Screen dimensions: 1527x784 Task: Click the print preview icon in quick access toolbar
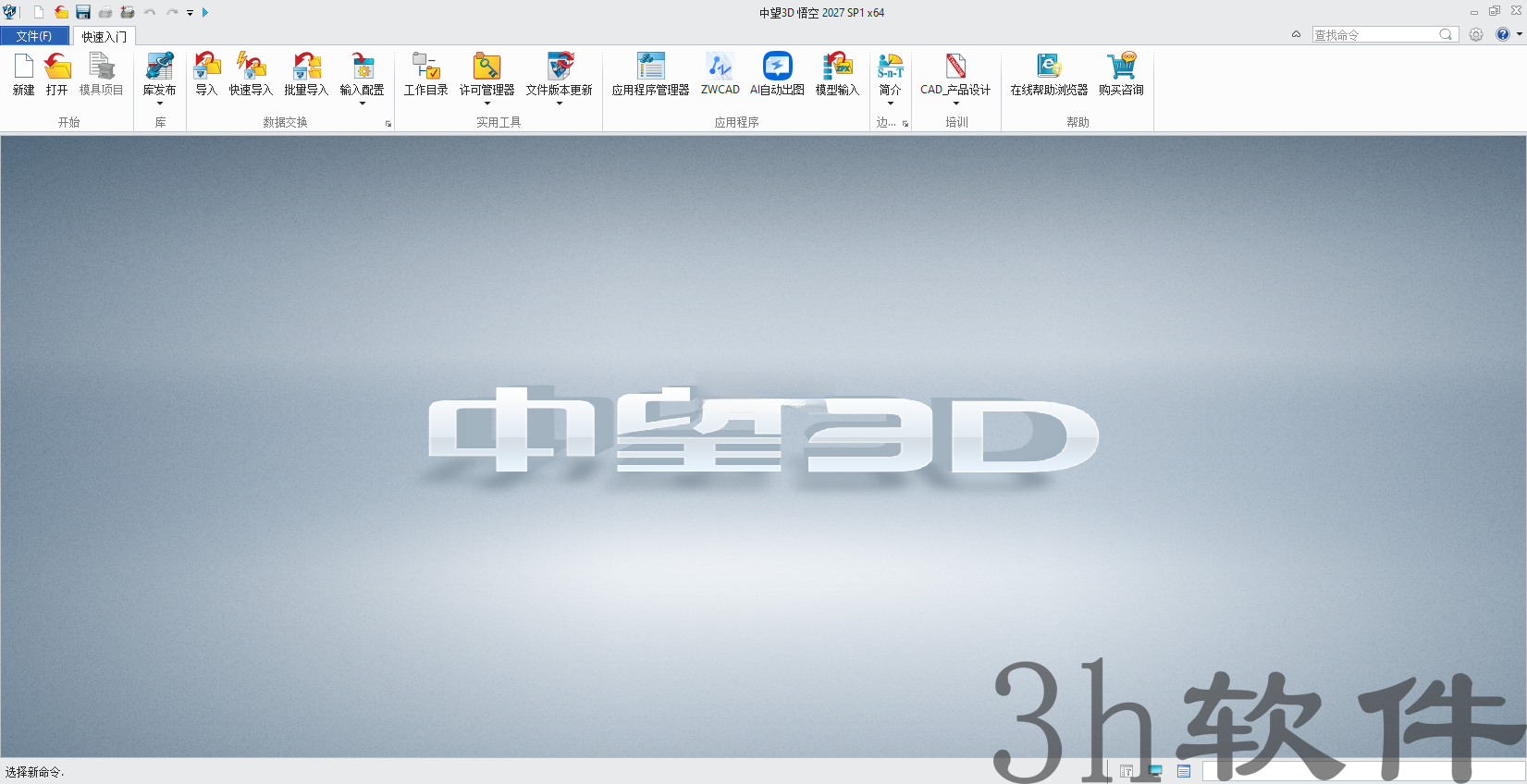pyautogui.click(x=128, y=12)
